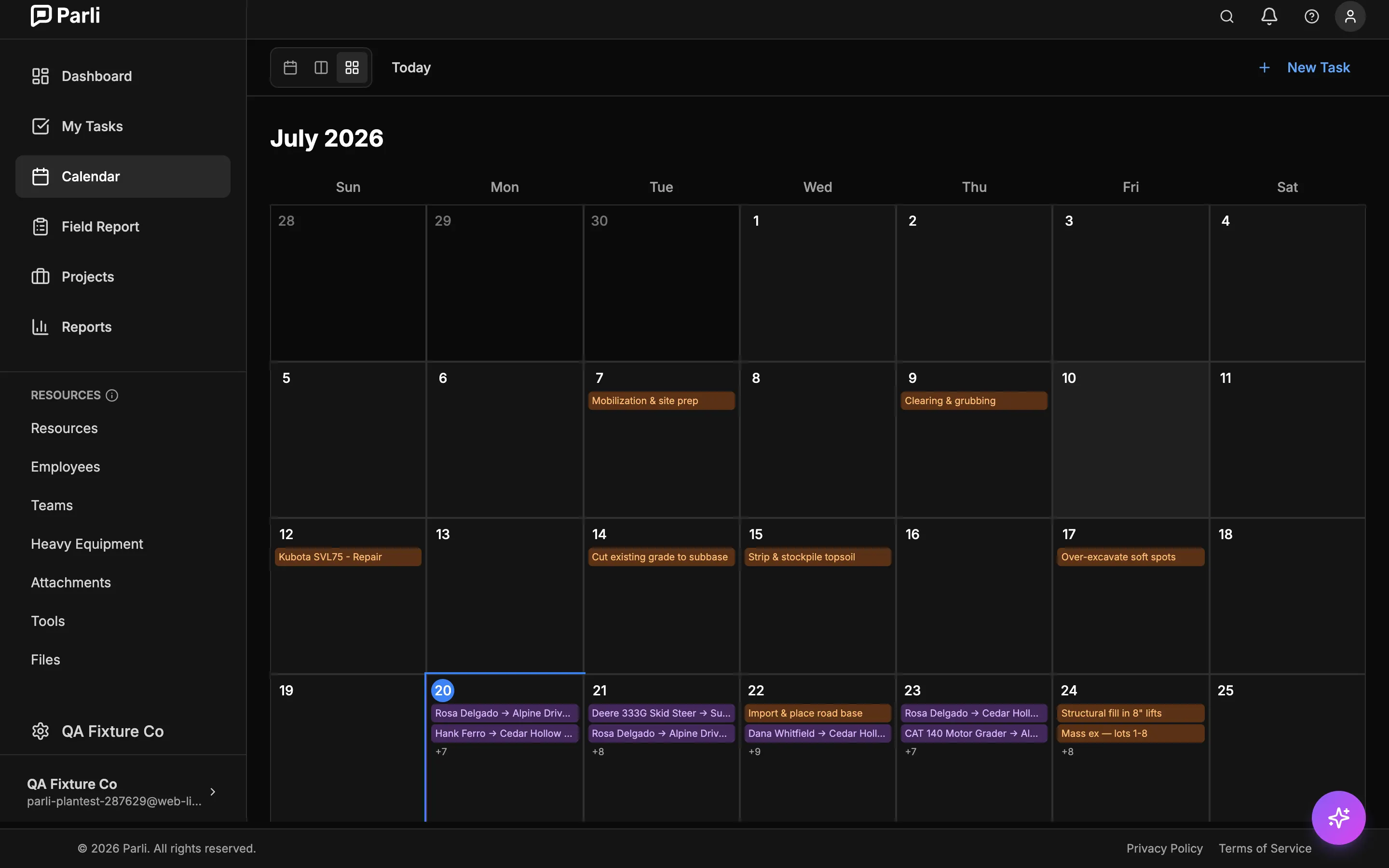
Task: Open the Resources link
Action: point(64,428)
